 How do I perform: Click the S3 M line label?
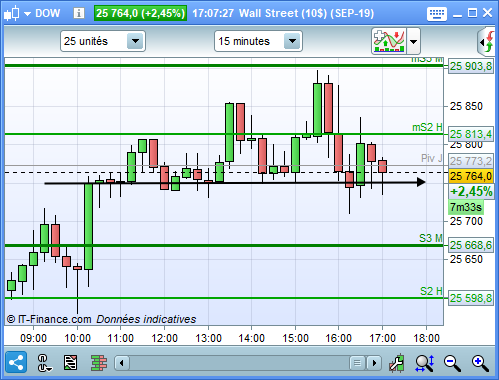(x=431, y=238)
